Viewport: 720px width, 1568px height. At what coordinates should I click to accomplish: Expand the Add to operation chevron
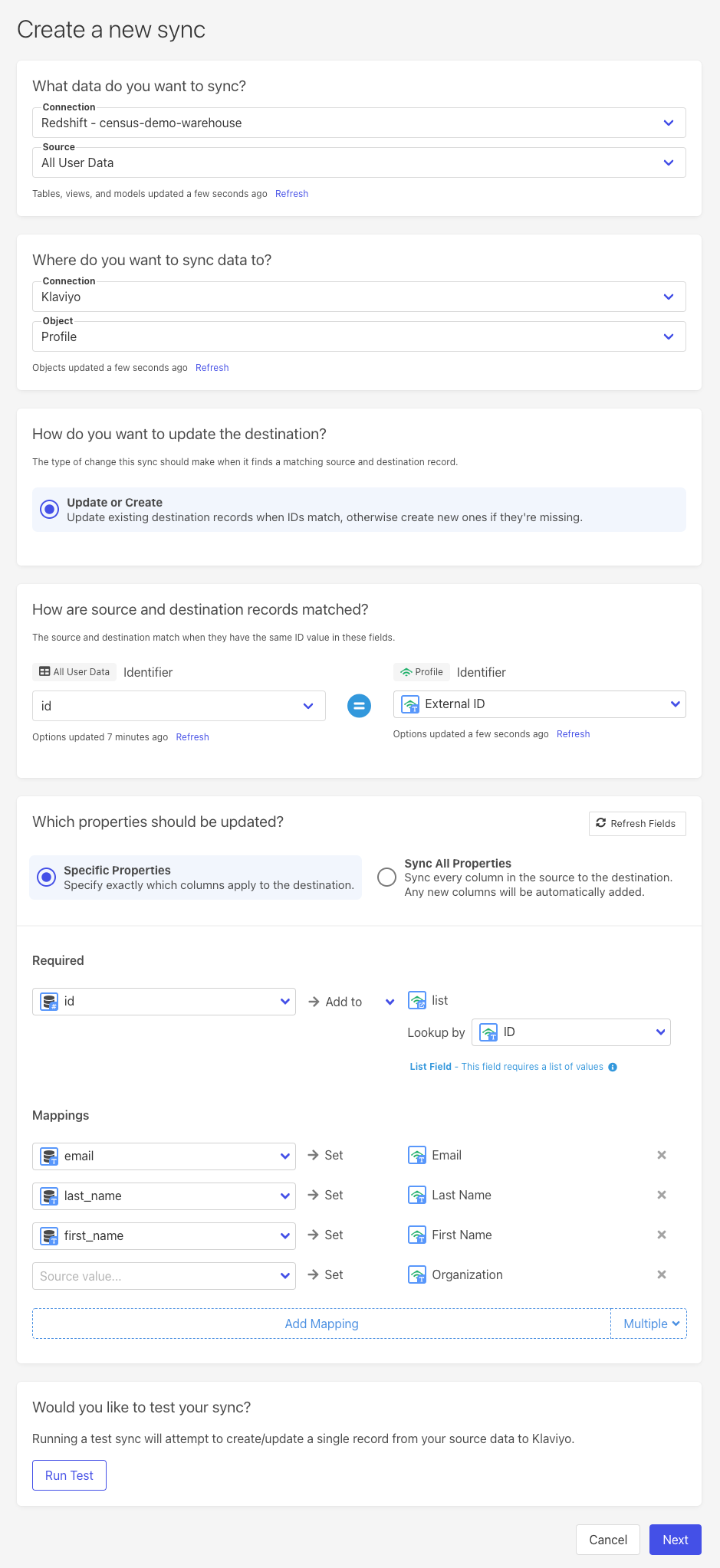coord(390,1002)
